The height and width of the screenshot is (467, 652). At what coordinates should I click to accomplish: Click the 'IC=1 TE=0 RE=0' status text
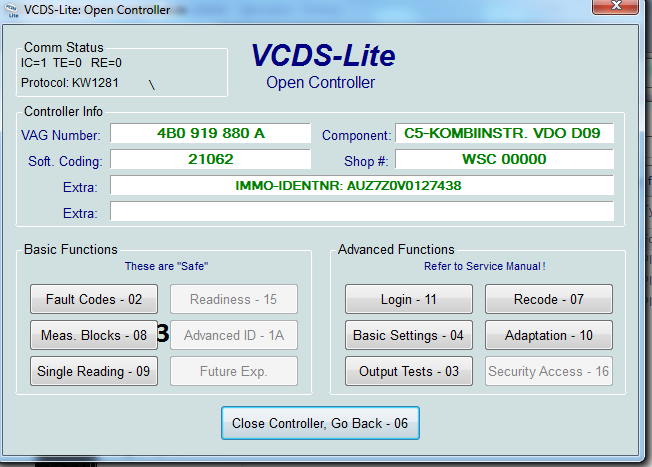point(71,63)
